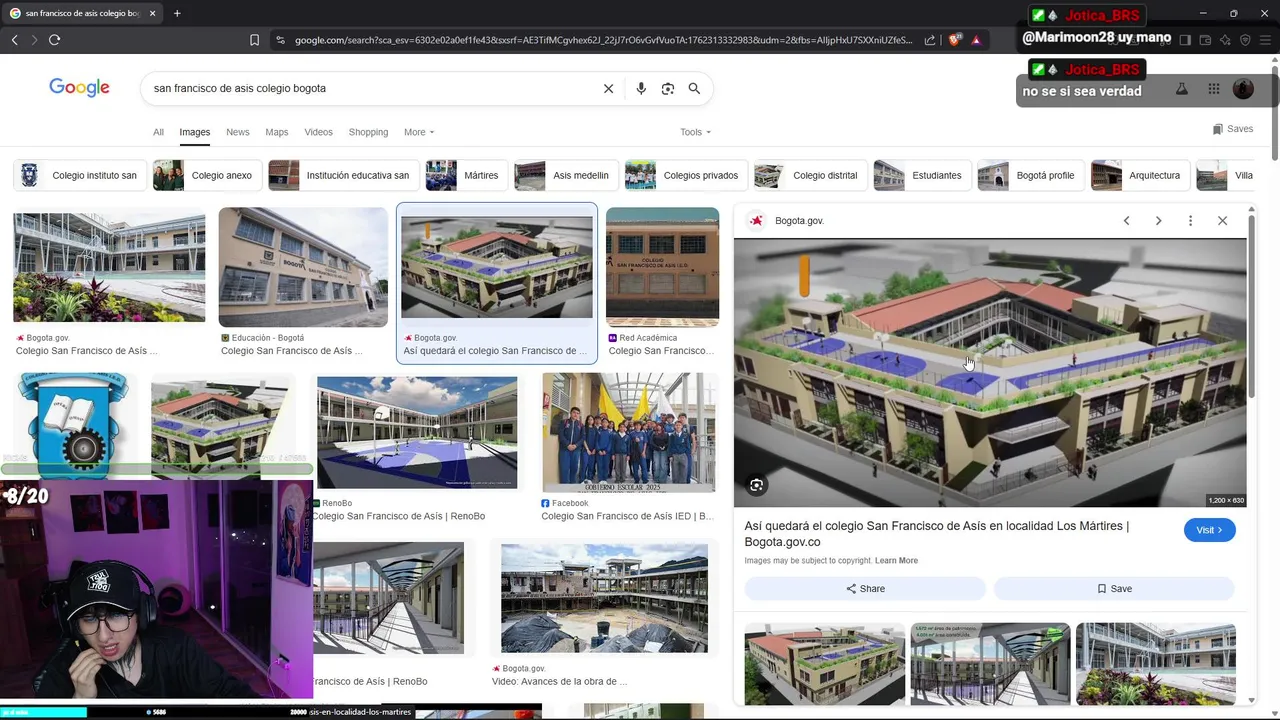Open related corridor render thumbnail in preview

pos(990,664)
